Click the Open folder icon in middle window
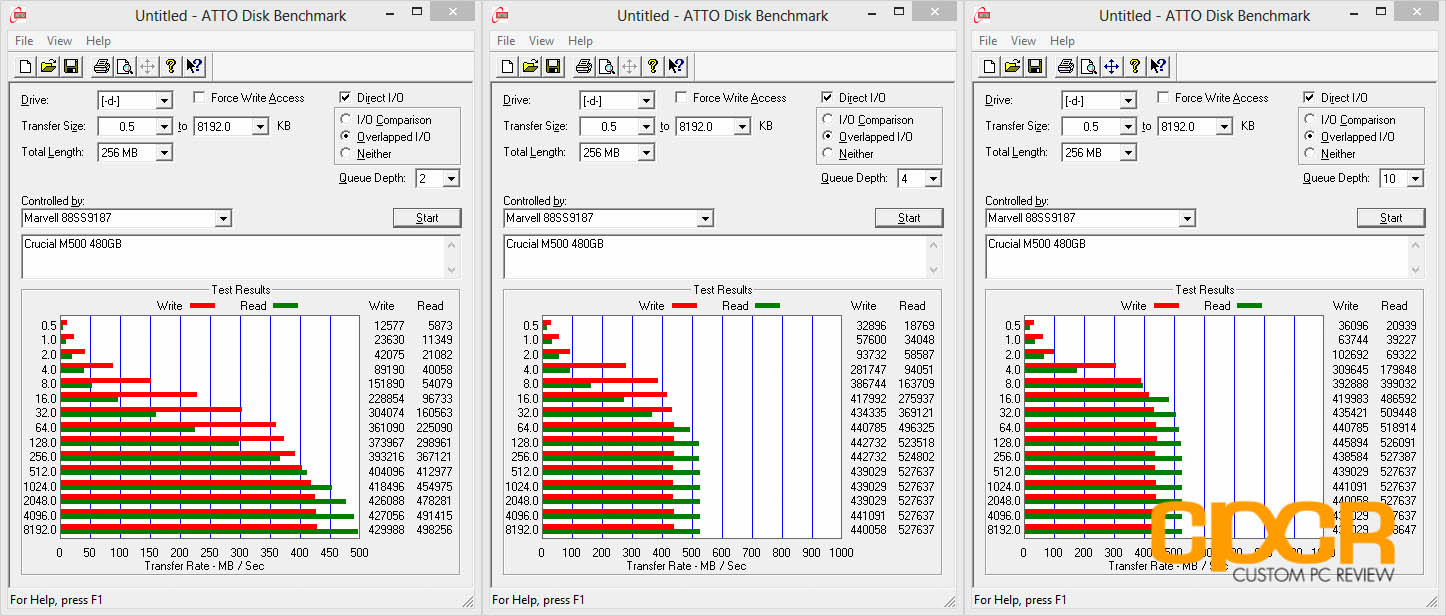Screen dimensions: 1446x616 coord(530,66)
